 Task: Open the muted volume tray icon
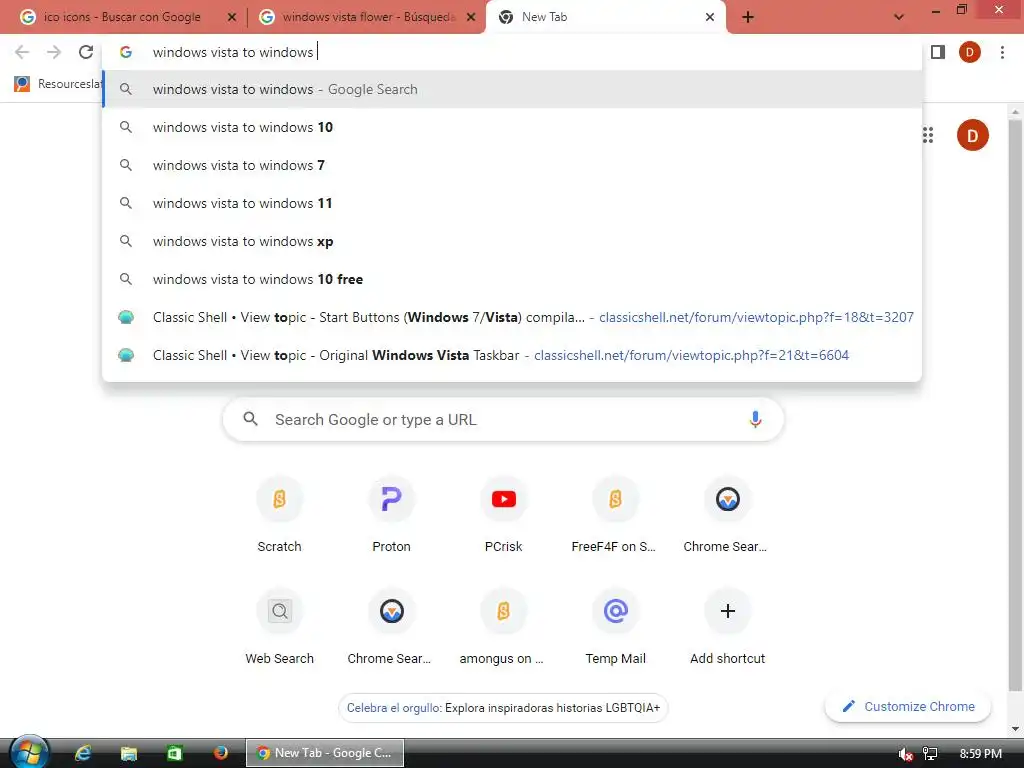tap(905, 754)
